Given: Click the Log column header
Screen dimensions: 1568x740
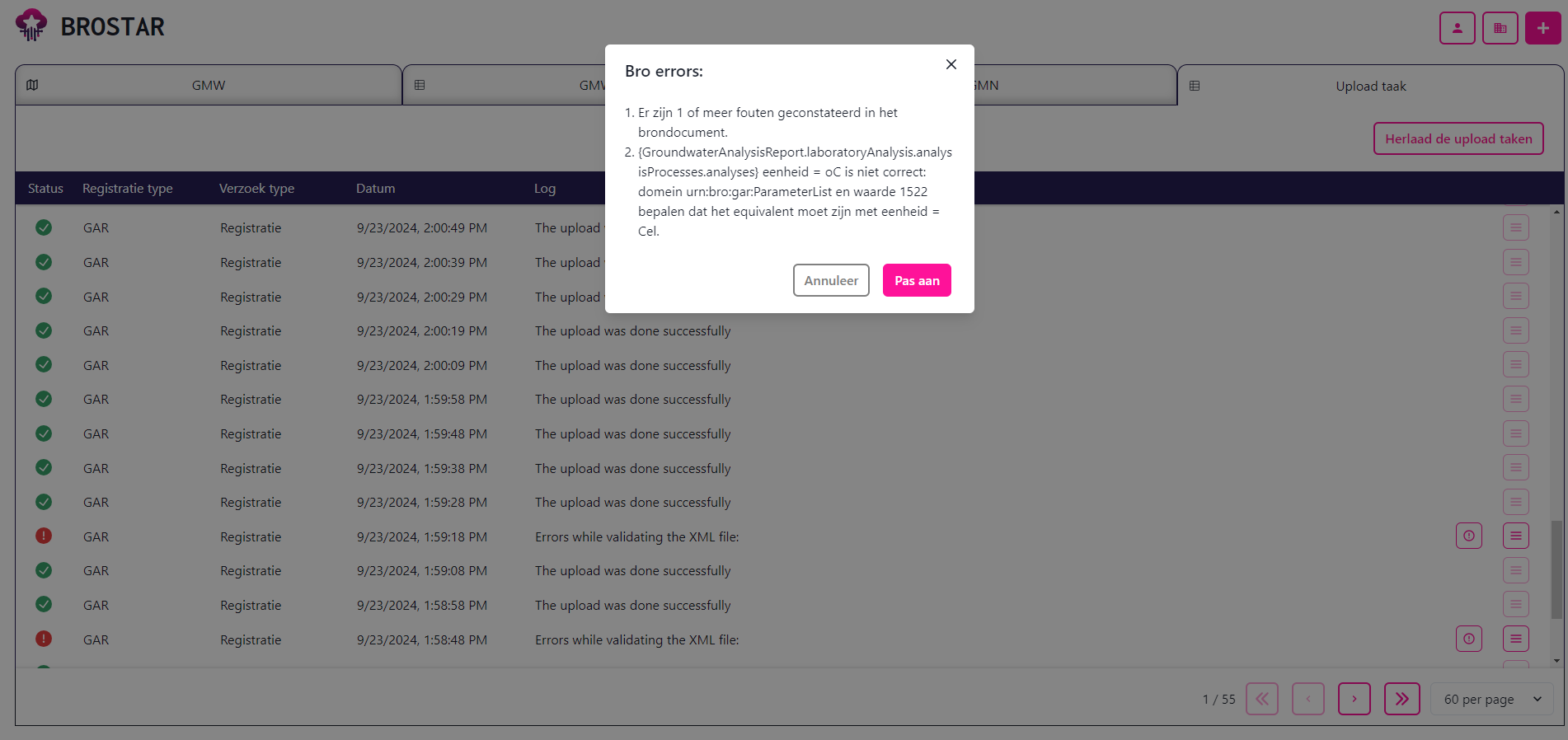Looking at the screenshot, I should coord(545,189).
